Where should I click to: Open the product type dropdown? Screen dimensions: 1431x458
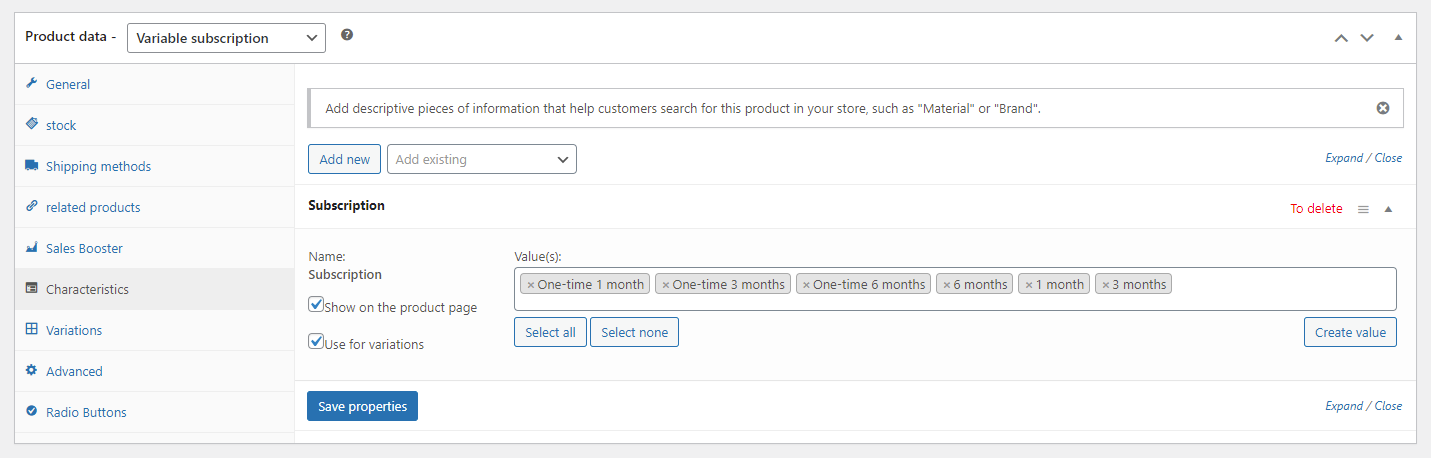226,38
